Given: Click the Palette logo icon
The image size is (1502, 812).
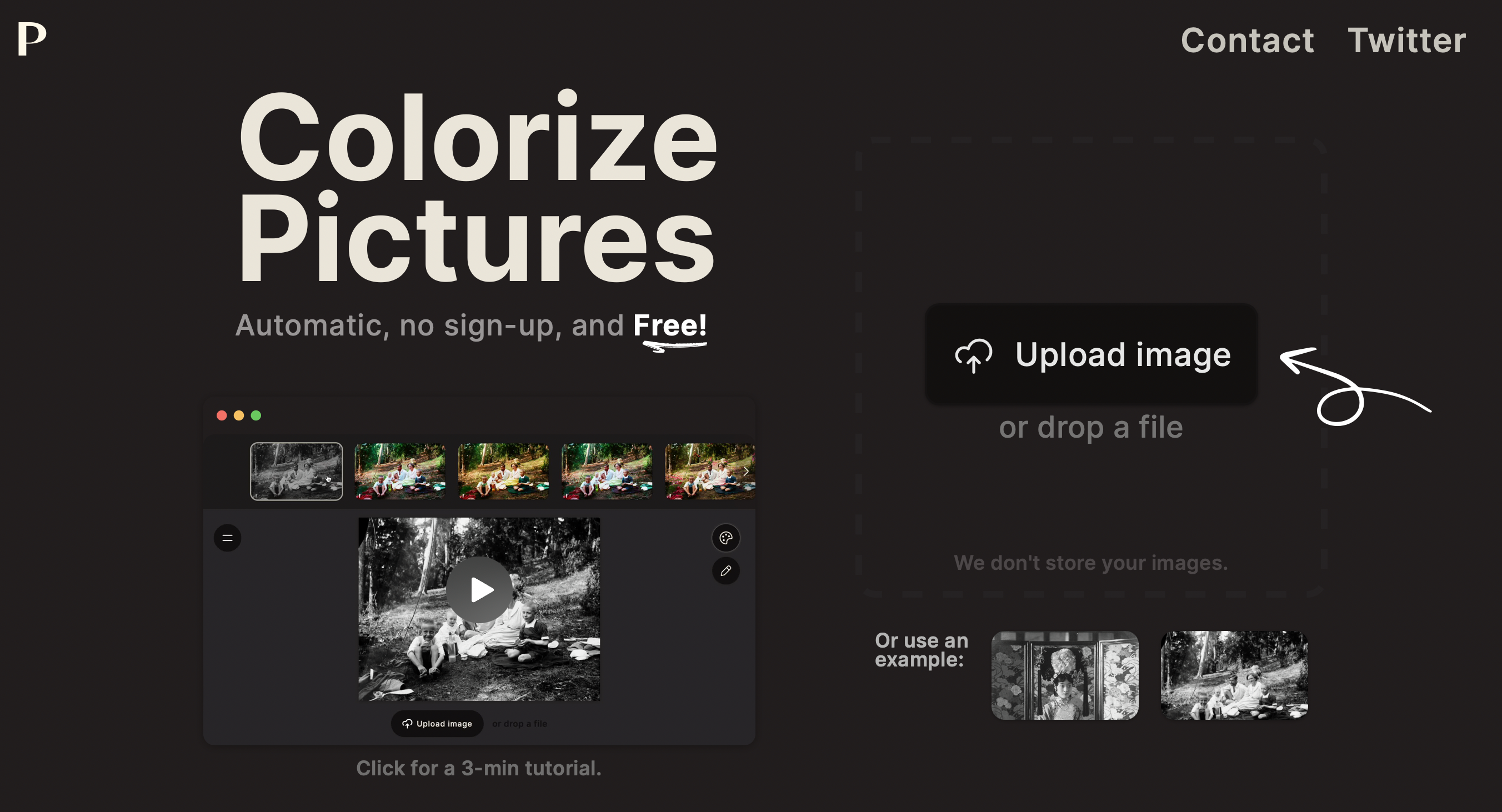Looking at the screenshot, I should coord(32,39).
